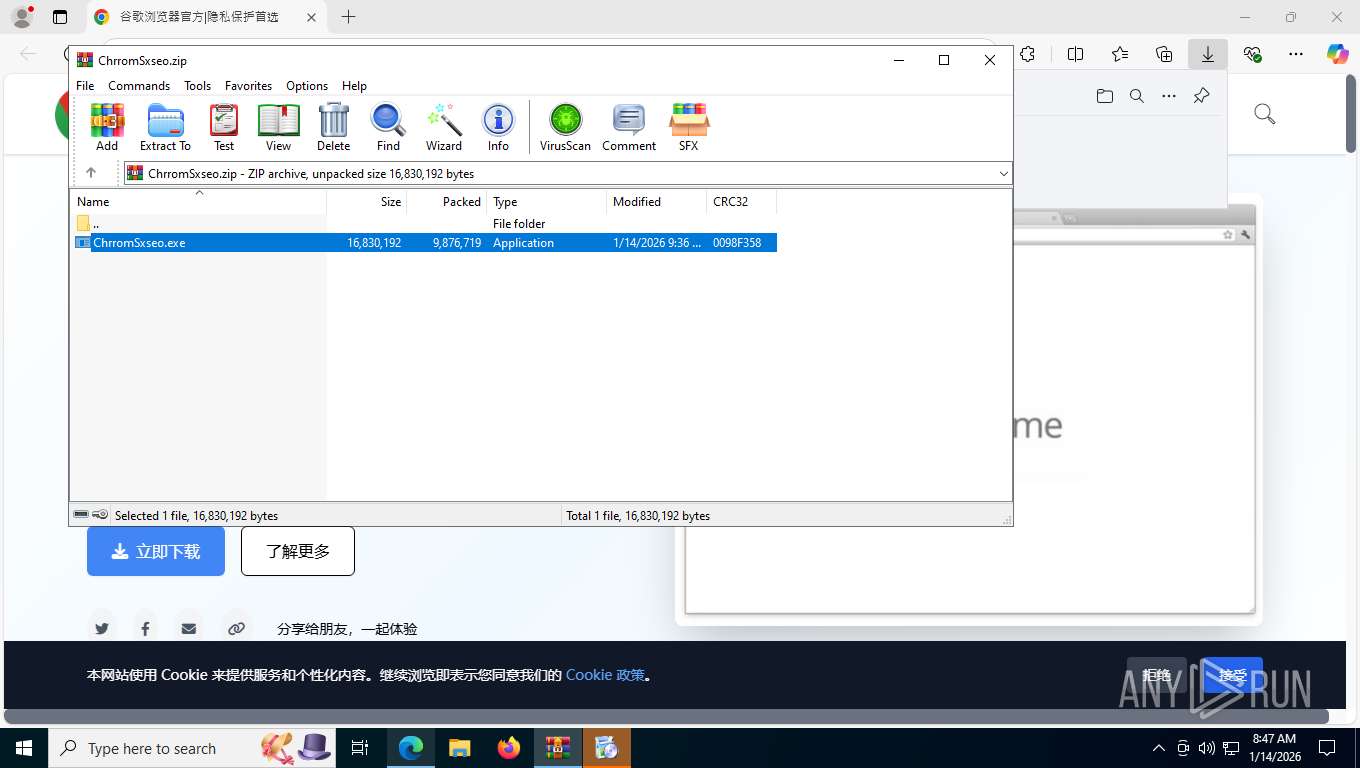The width and height of the screenshot is (1360, 768).
Task: Sort by the Modified column header
Action: [657, 201]
